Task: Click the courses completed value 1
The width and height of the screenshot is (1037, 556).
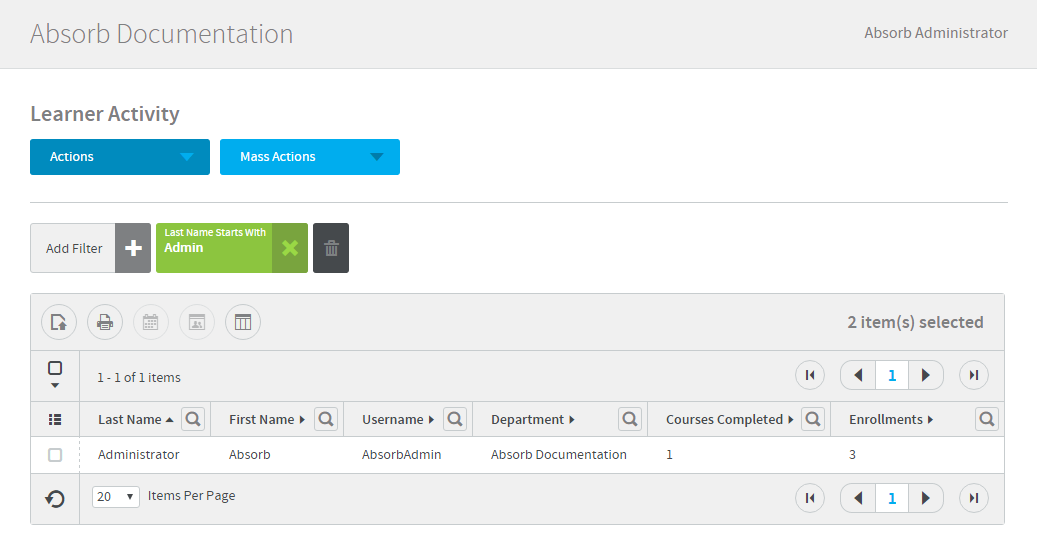Action: tap(669, 455)
